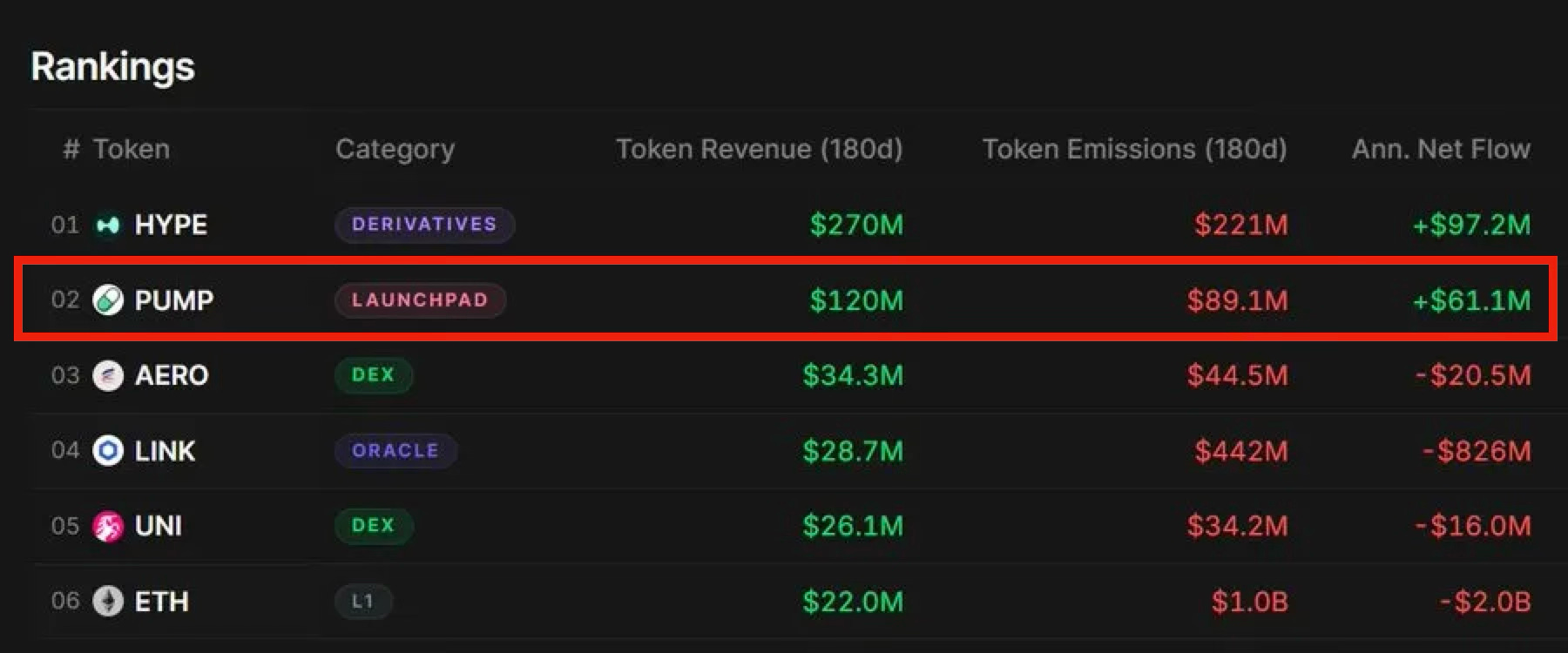The width and height of the screenshot is (1568, 653).
Task: Sort by Token Emissions (180d) column
Action: pyautogui.click(x=1134, y=149)
